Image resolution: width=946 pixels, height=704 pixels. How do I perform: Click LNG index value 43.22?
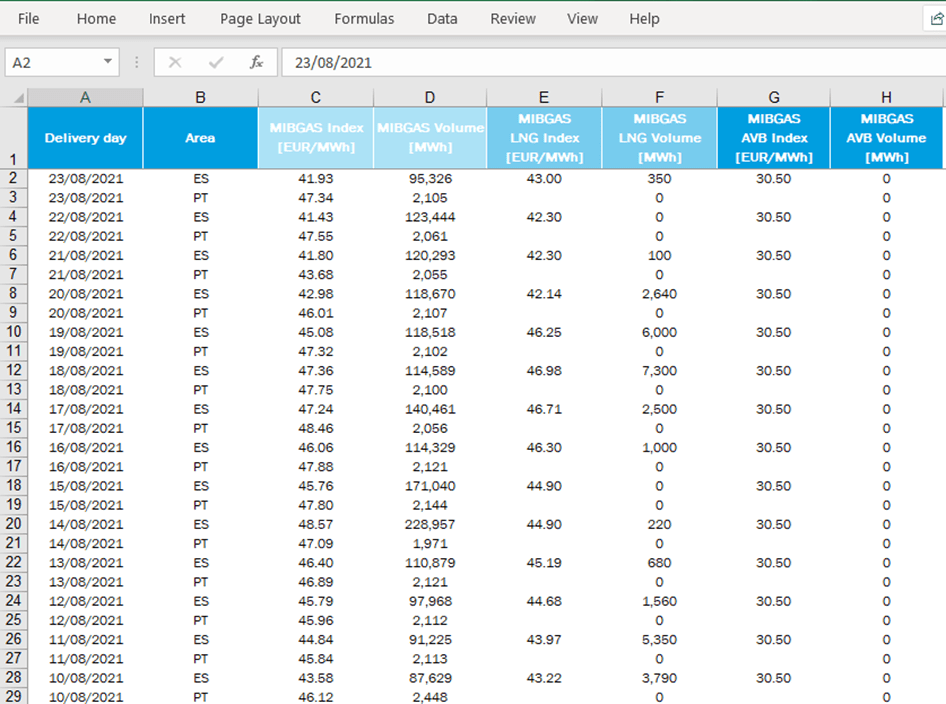tap(544, 678)
